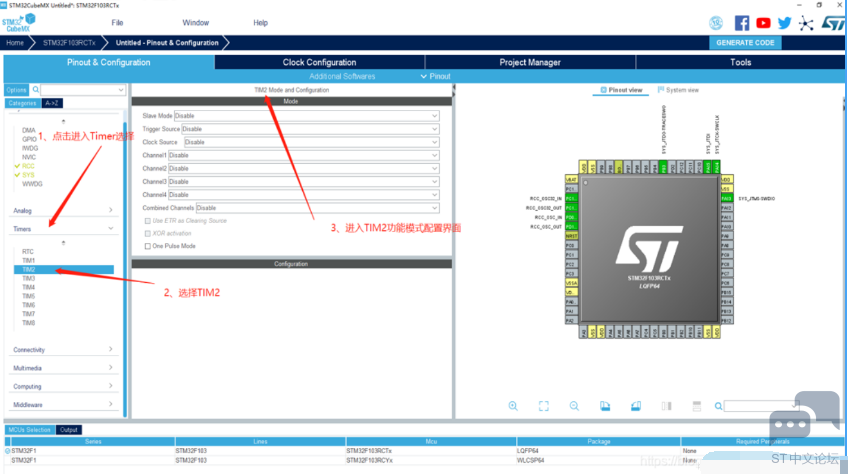Screen dimensions: 848x474
Task: Expand the Analog category
Action: click(x=63, y=210)
